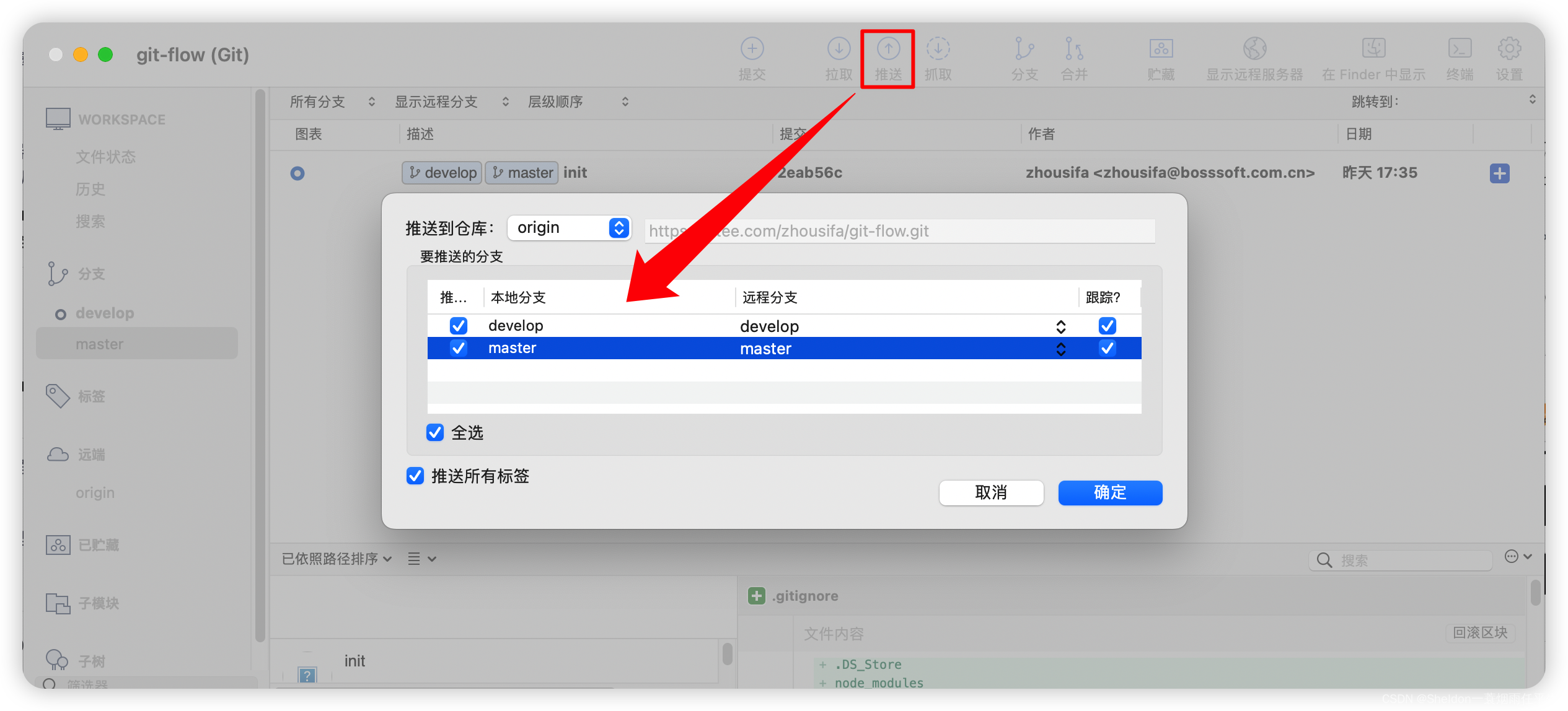Uncheck push checkbox for develop branch
This screenshot has height=711, width=1568.
pyautogui.click(x=459, y=326)
